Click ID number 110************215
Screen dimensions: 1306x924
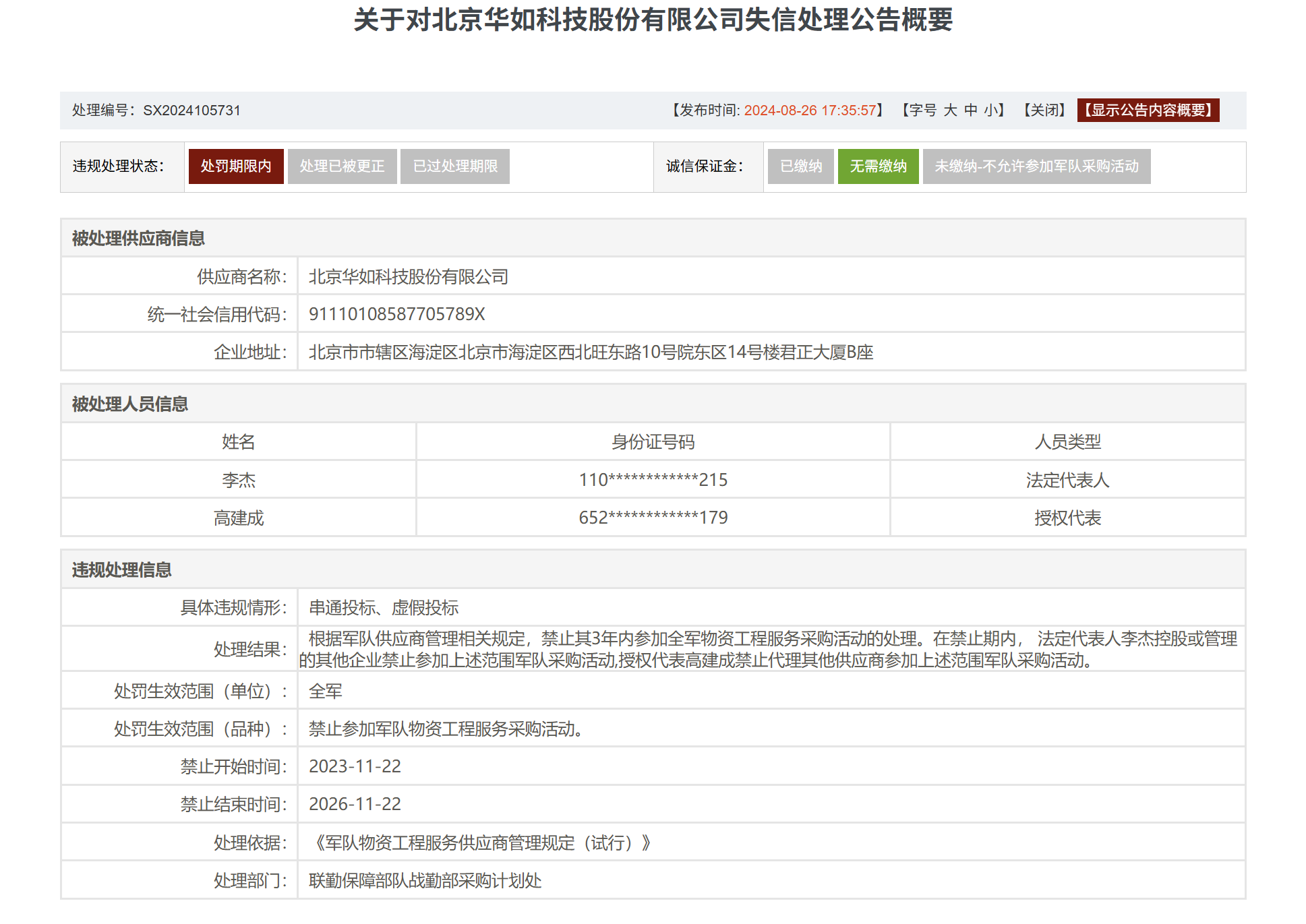(x=653, y=480)
